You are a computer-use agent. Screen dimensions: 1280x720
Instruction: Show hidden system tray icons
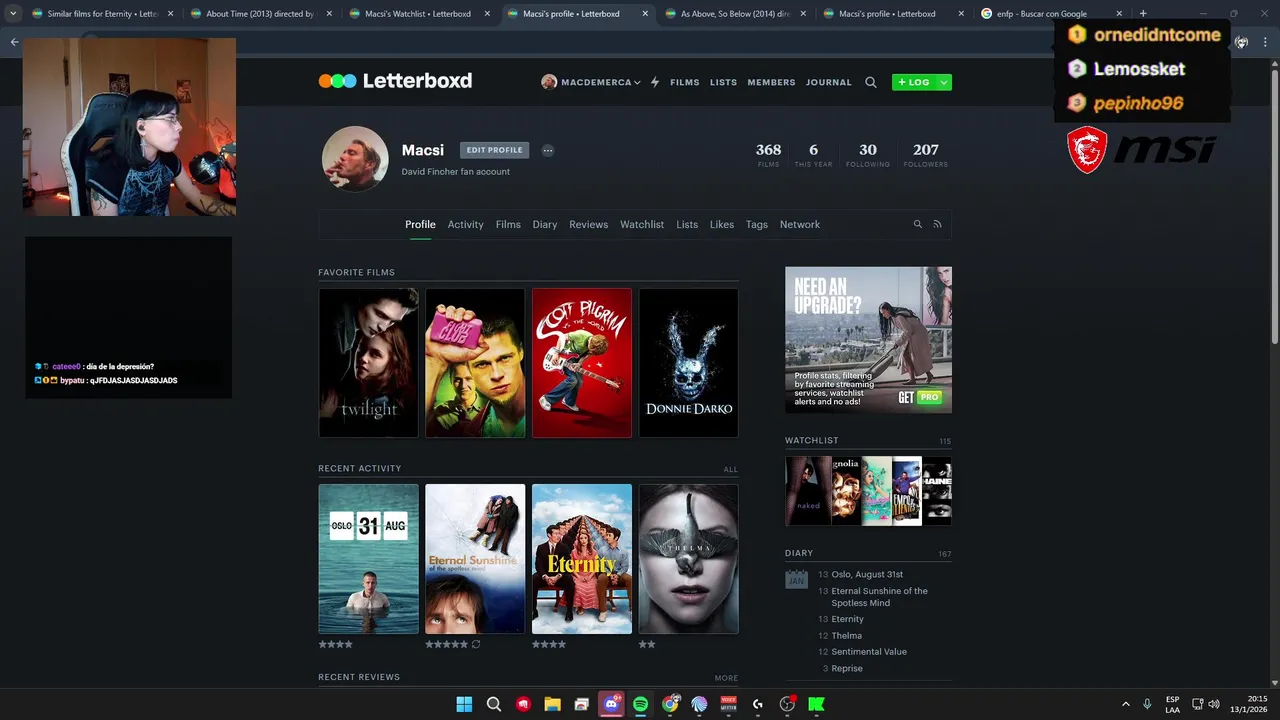point(1126,704)
